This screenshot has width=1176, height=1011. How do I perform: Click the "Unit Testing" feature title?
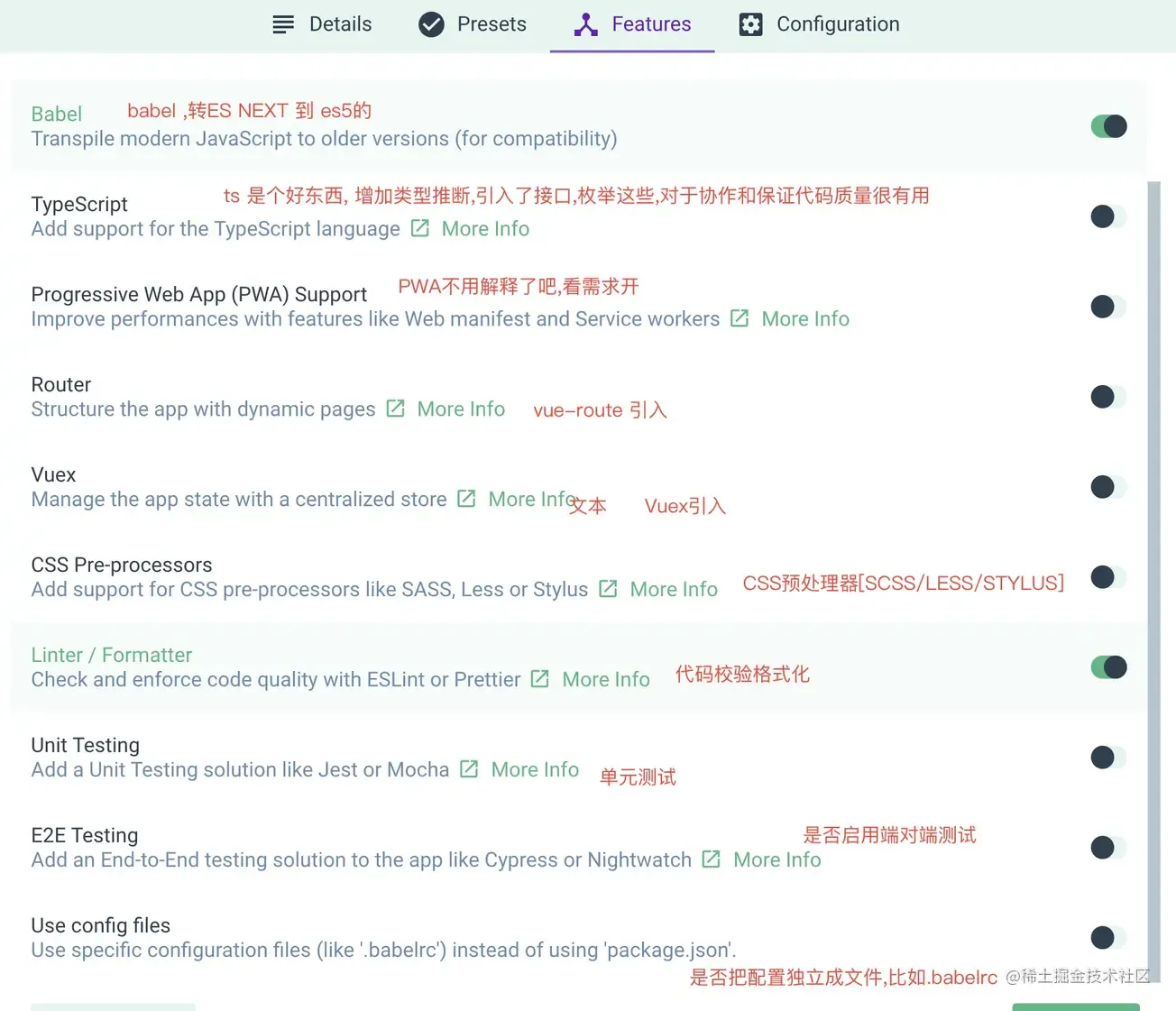coord(86,746)
